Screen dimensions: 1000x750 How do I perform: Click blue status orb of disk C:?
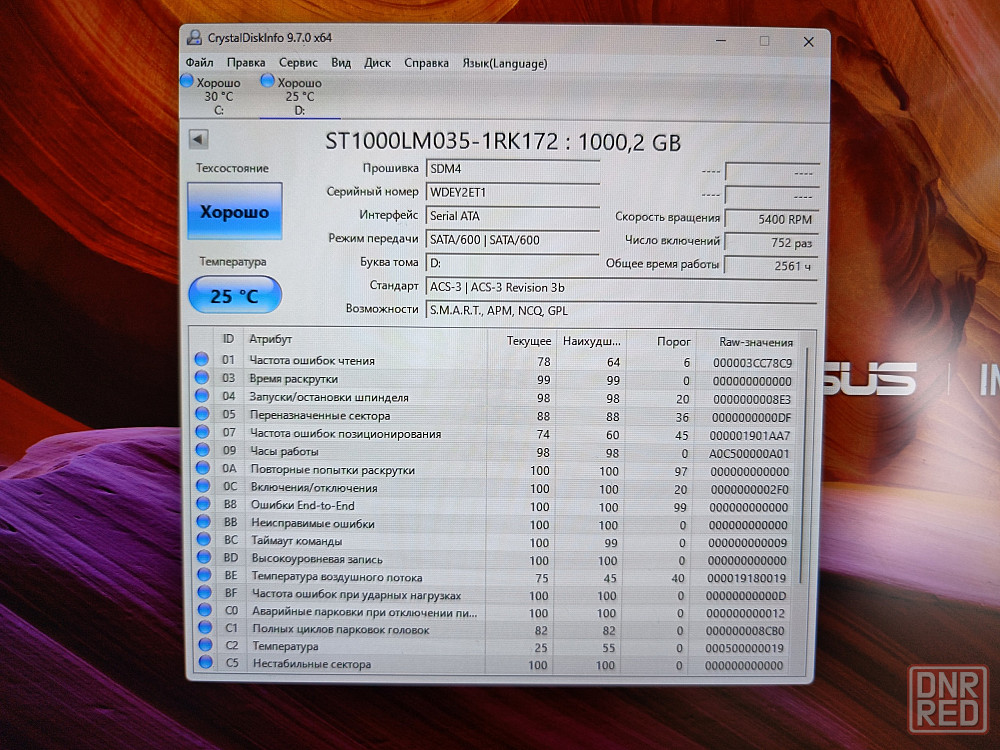187,81
